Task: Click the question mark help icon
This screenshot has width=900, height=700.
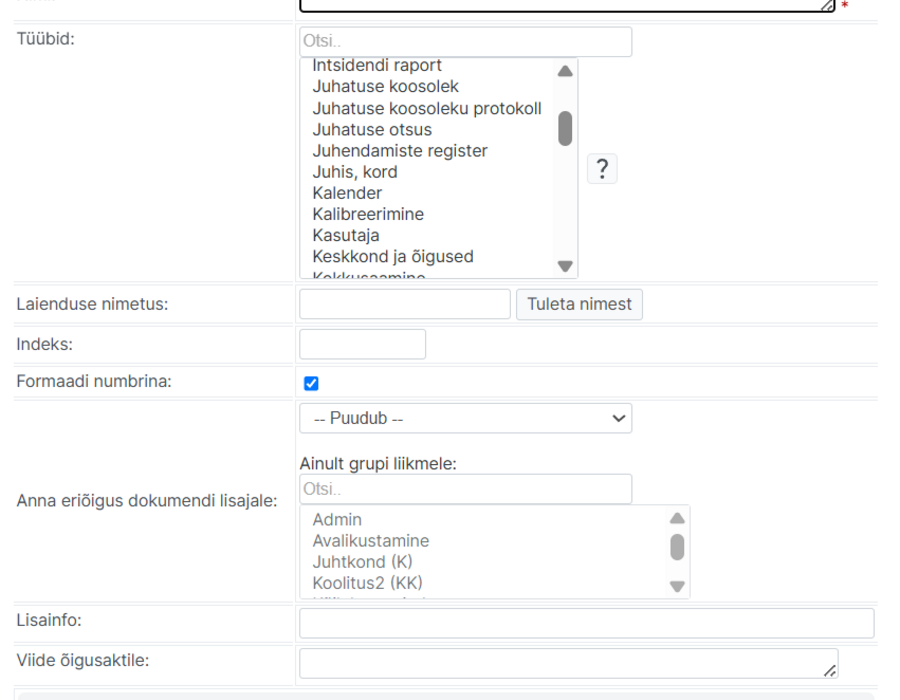Action: click(602, 169)
